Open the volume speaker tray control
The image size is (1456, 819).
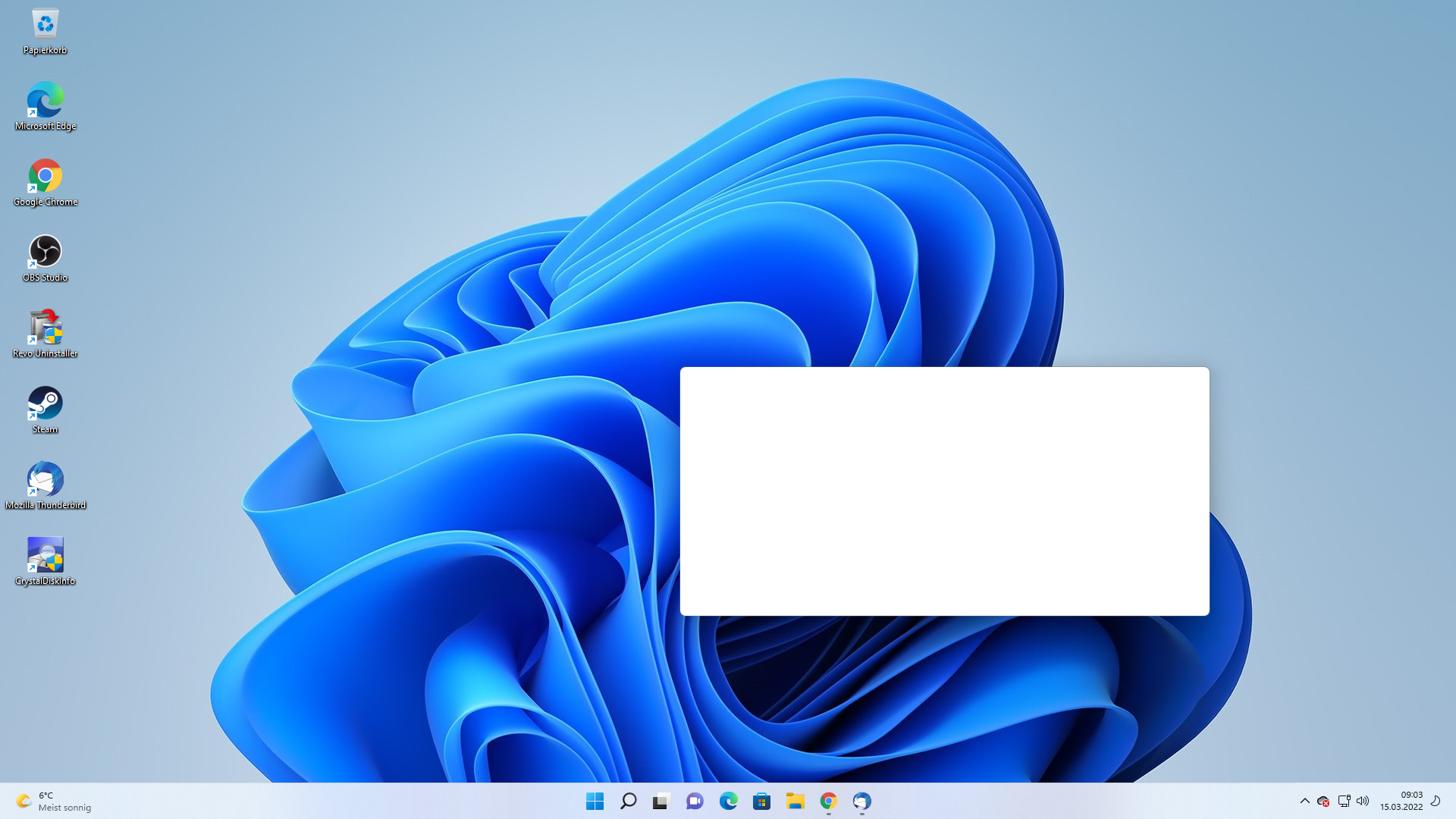[1363, 801]
